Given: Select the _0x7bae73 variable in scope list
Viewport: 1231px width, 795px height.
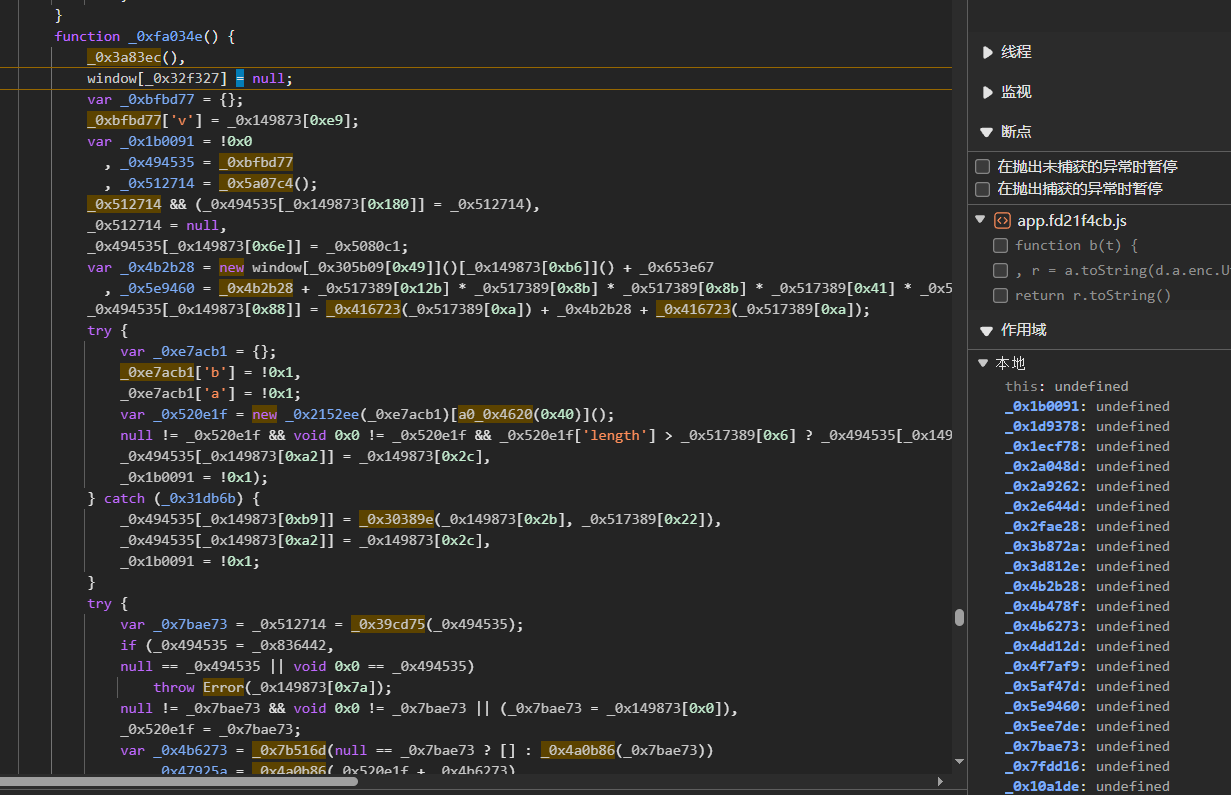Looking at the screenshot, I should tap(1042, 747).
